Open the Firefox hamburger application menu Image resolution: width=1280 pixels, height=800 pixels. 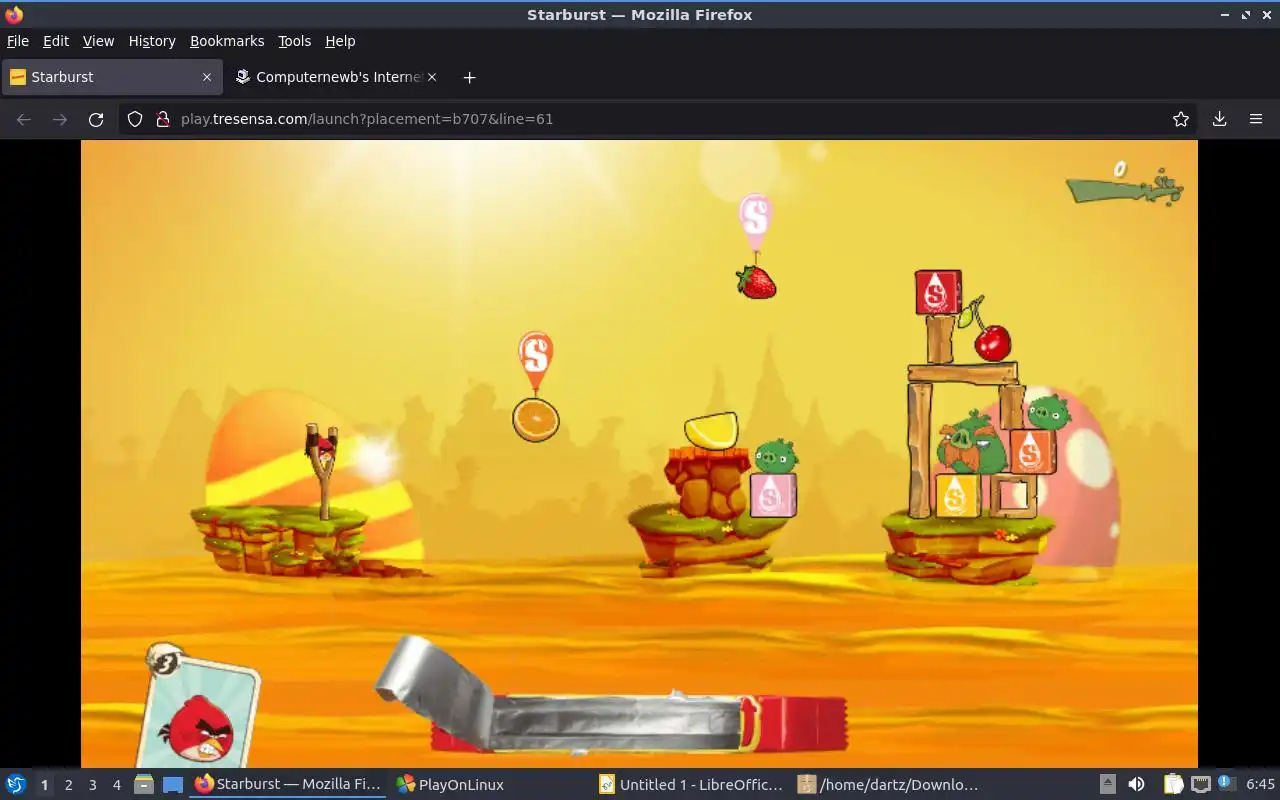click(x=1256, y=119)
